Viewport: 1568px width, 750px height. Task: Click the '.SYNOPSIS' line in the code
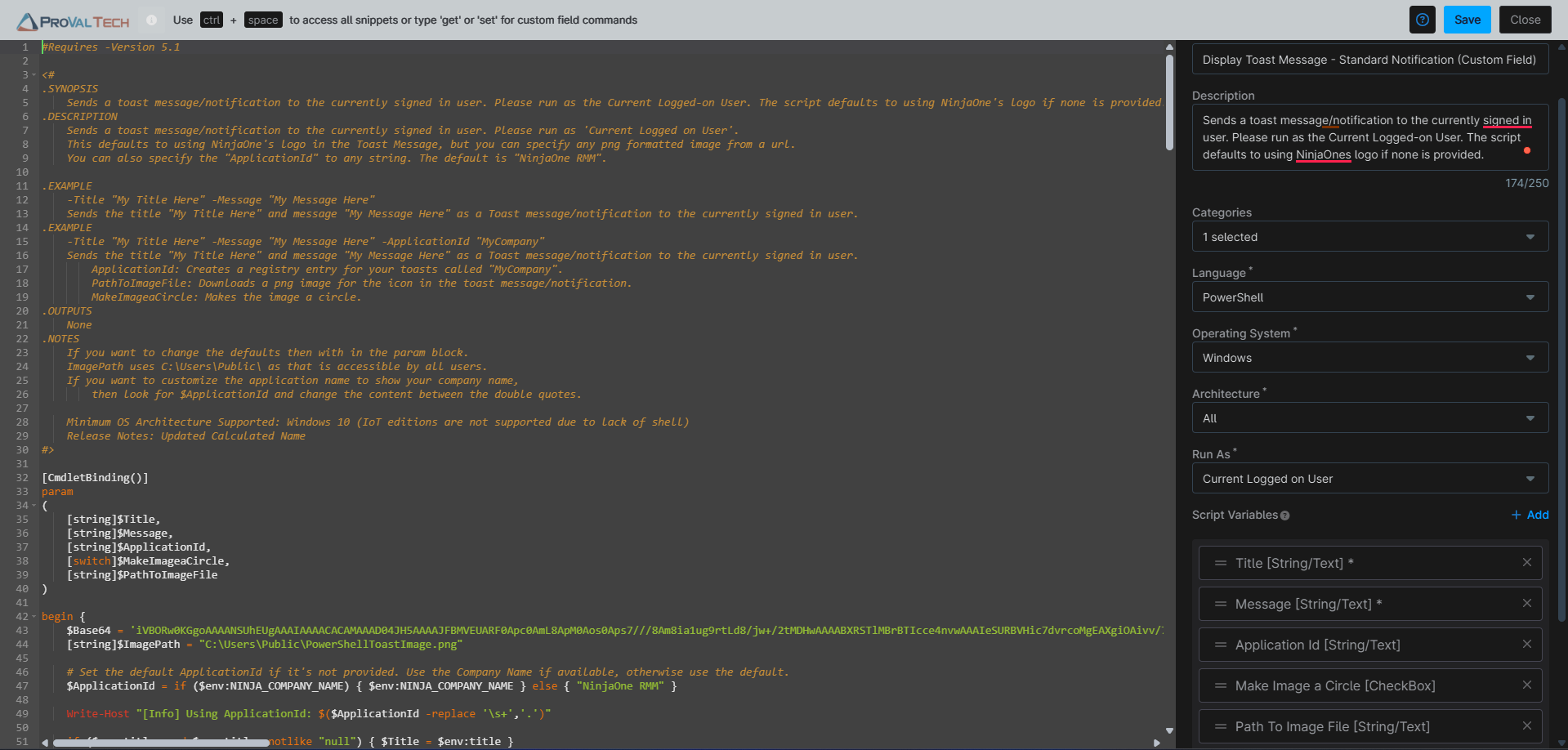coord(70,89)
